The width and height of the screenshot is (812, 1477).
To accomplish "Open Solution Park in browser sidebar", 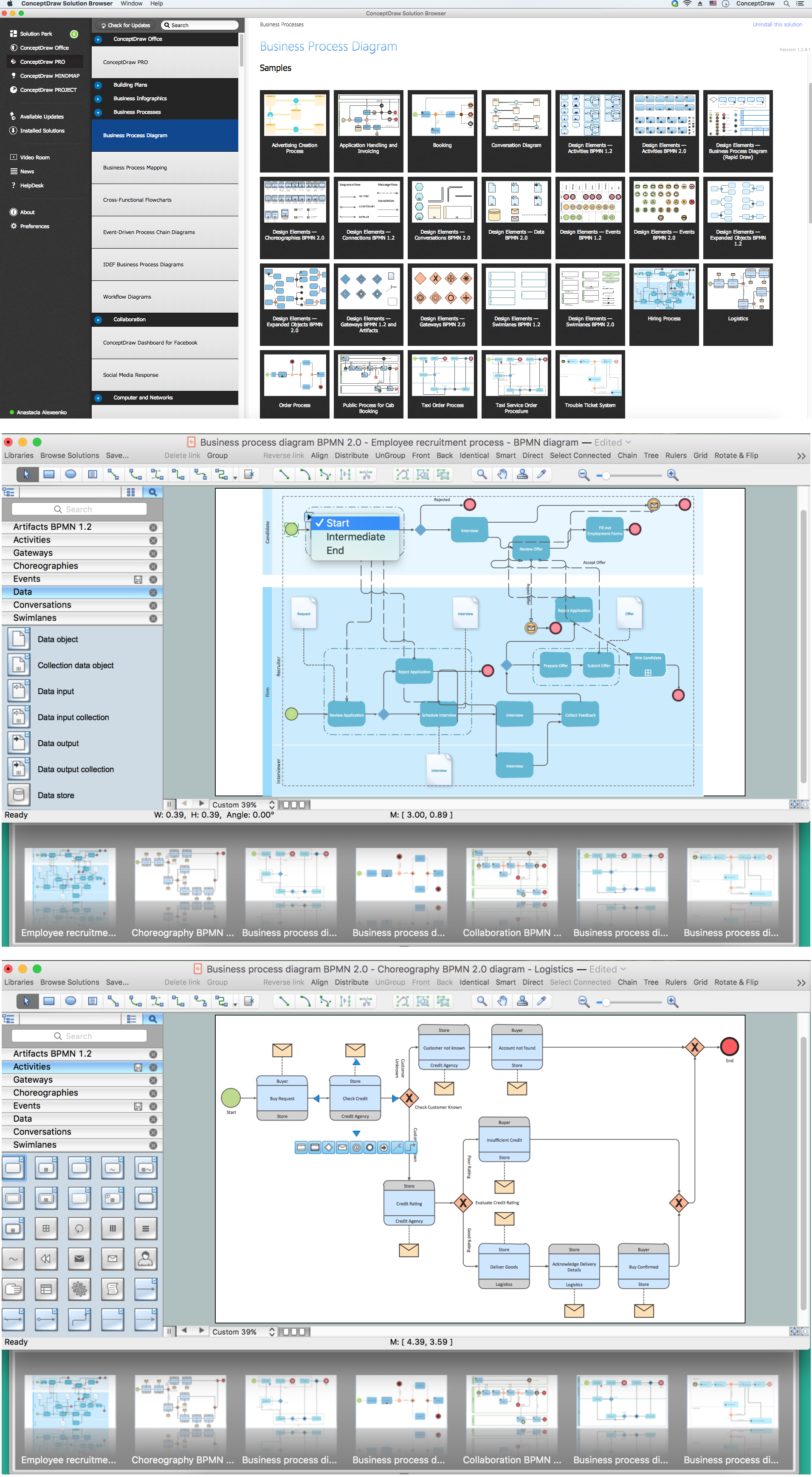I will tap(36, 34).
